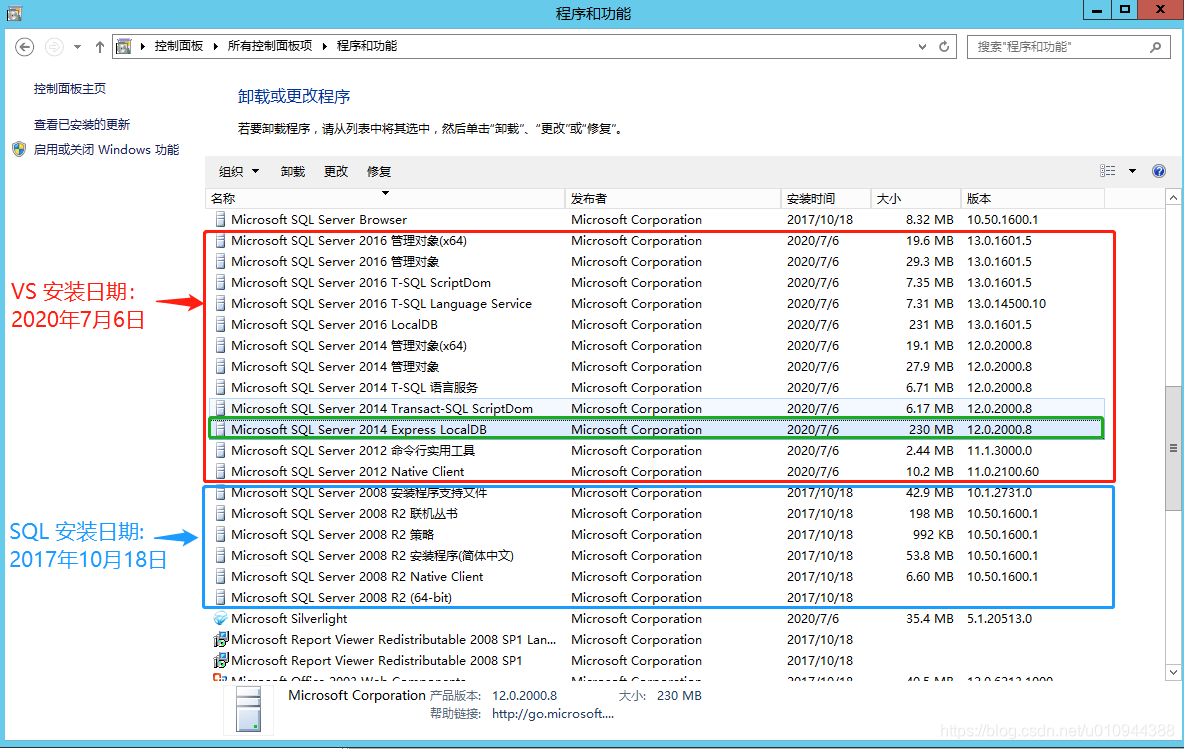Select SQL Server 2016 T-SQL Language Service

655,304
